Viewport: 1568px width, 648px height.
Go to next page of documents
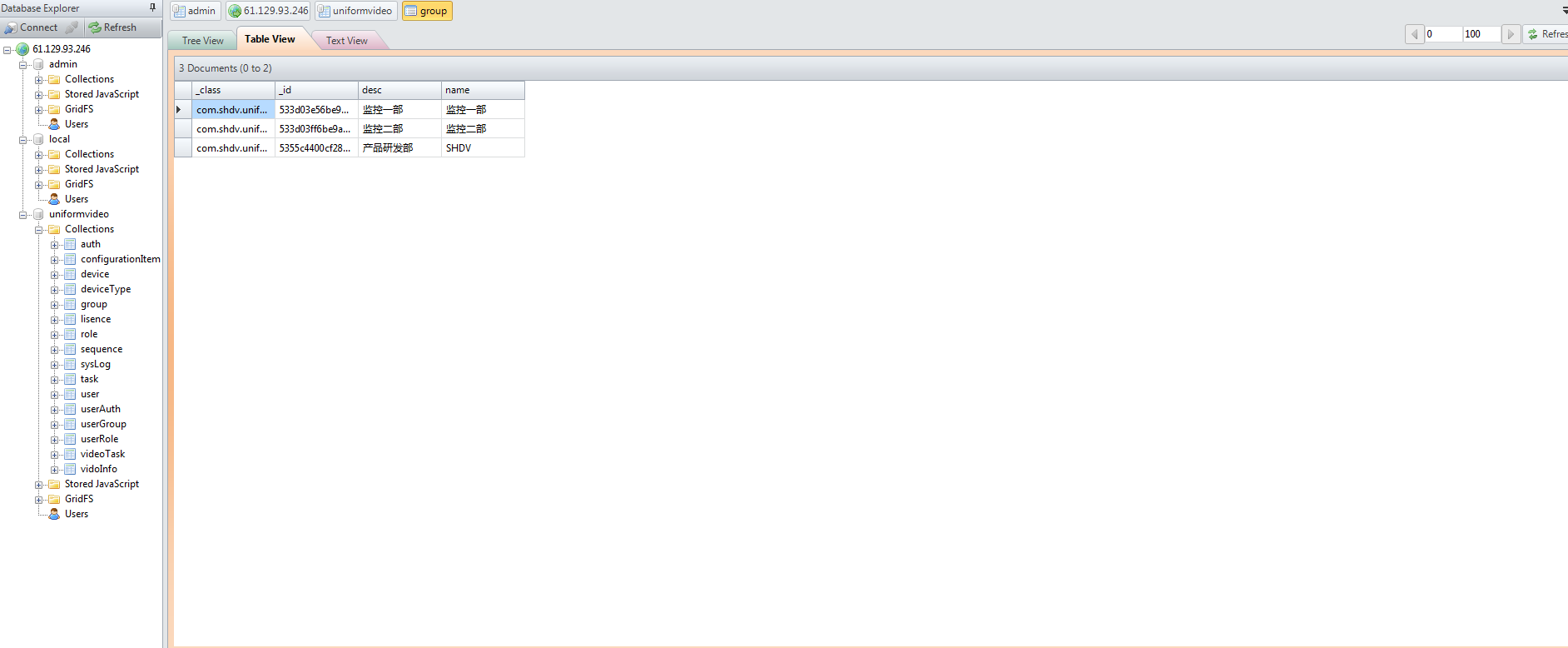pos(1511,34)
